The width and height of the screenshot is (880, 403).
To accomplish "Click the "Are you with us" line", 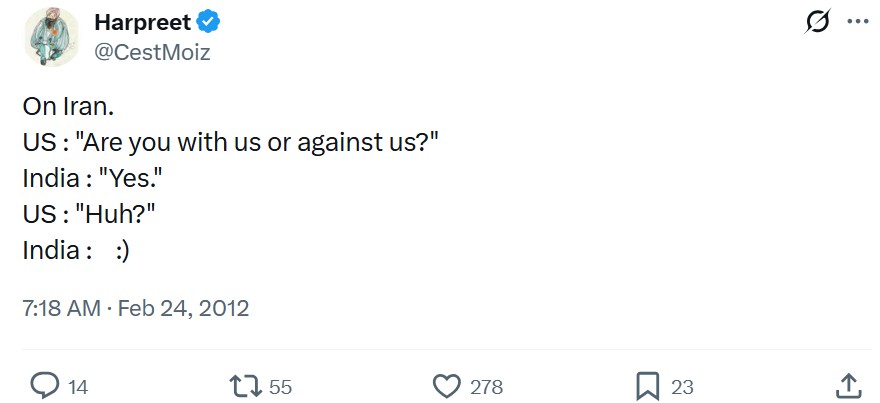I will click(230, 144).
